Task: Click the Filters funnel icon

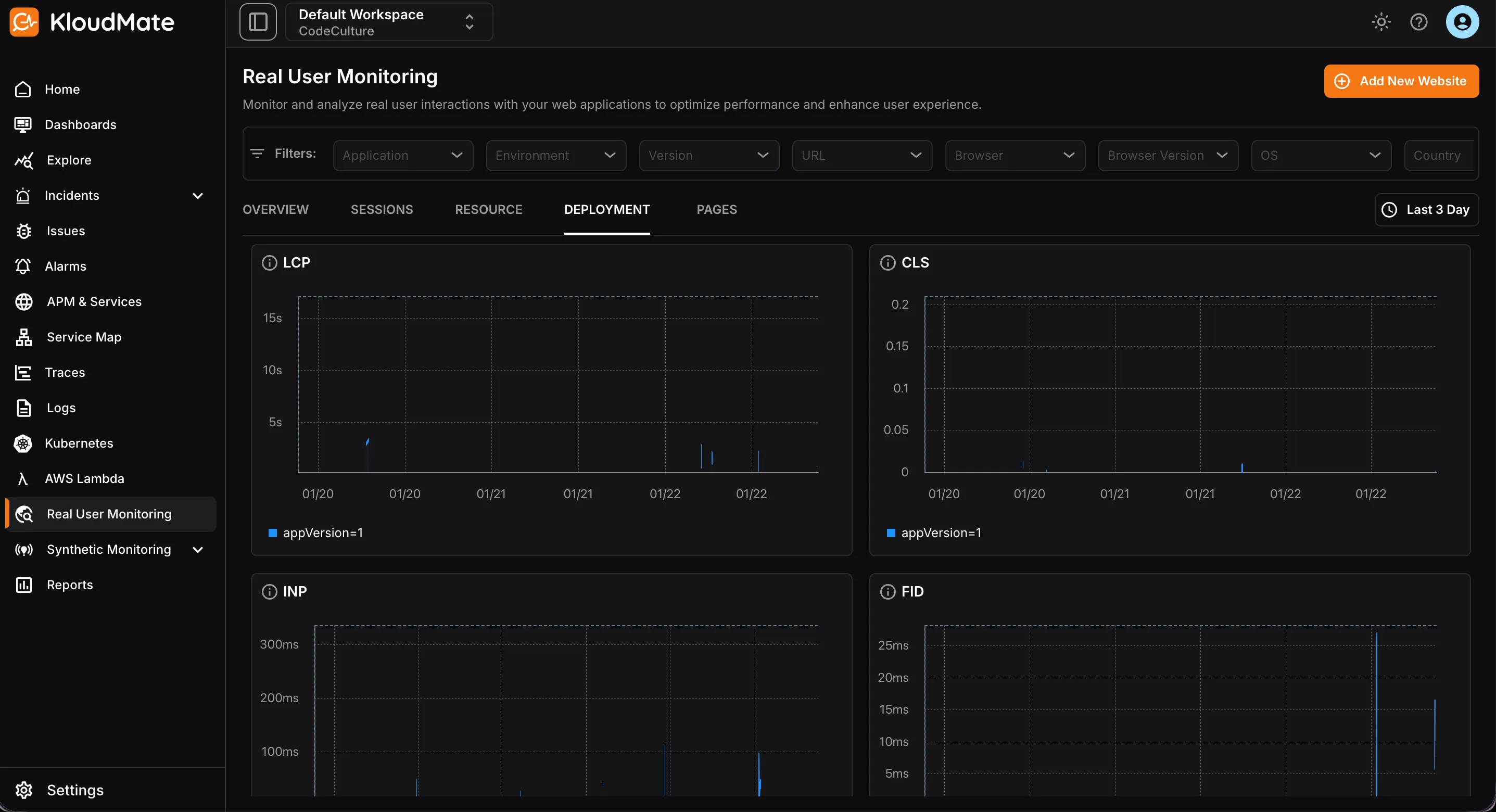Action: point(257,154)
